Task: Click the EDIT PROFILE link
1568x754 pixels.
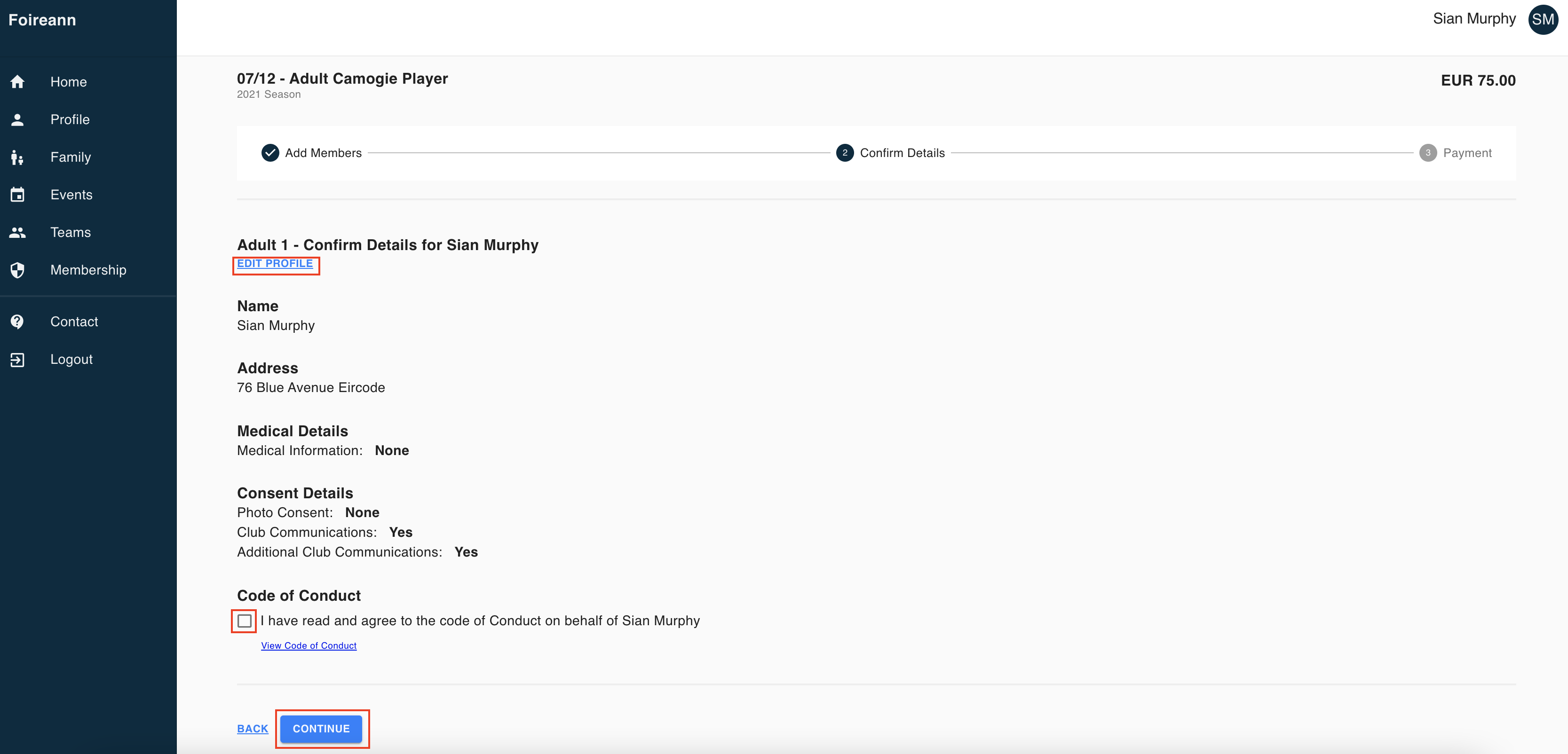Action: click(x=275, y=264)
